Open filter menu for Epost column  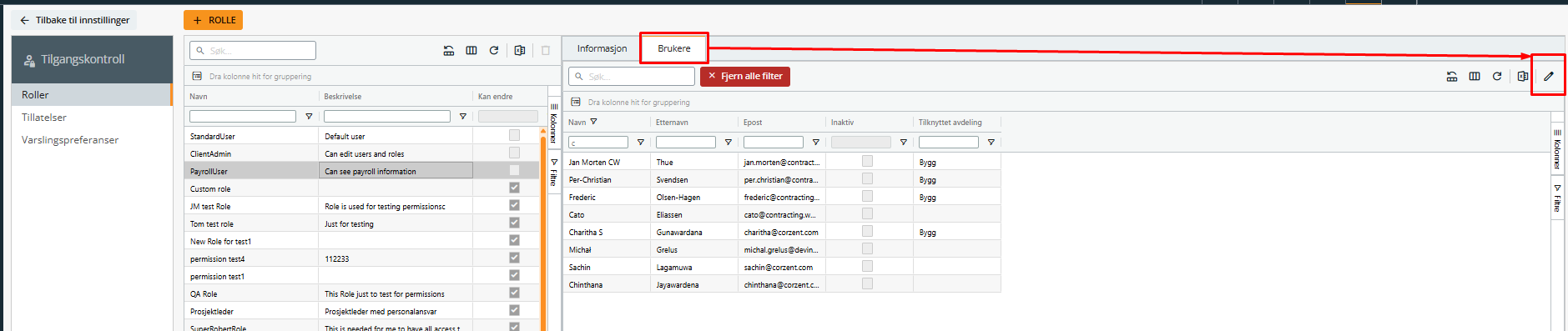[x=816, y=143]
